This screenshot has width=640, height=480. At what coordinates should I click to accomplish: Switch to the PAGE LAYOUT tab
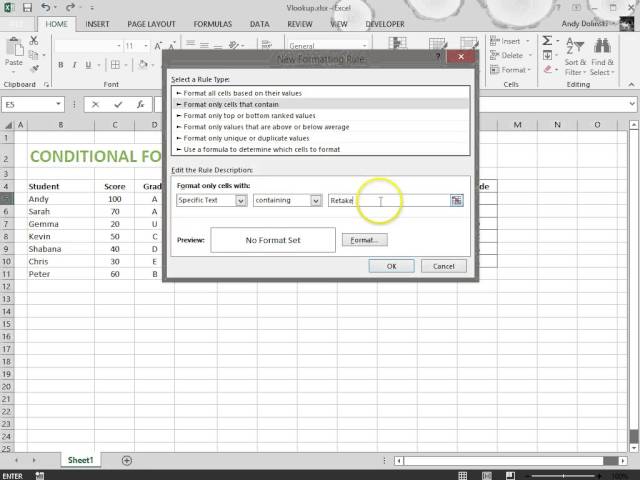151,24
